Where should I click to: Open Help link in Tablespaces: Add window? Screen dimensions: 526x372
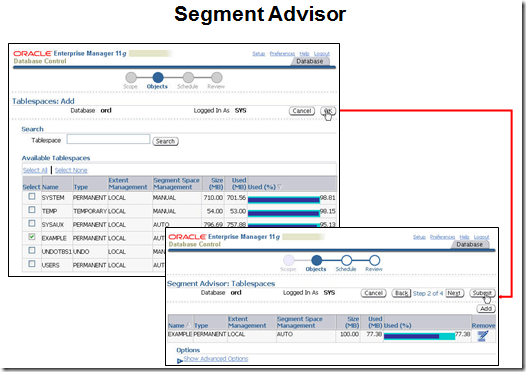coord(304,54)
